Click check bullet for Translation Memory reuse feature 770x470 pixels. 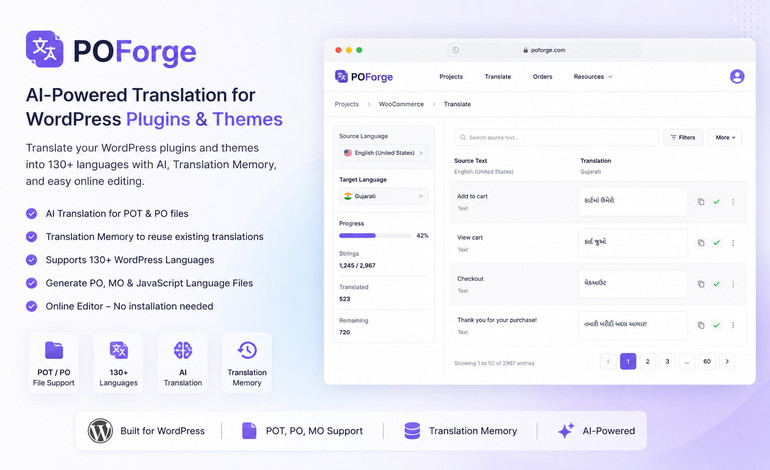click(x=31, y=237)
